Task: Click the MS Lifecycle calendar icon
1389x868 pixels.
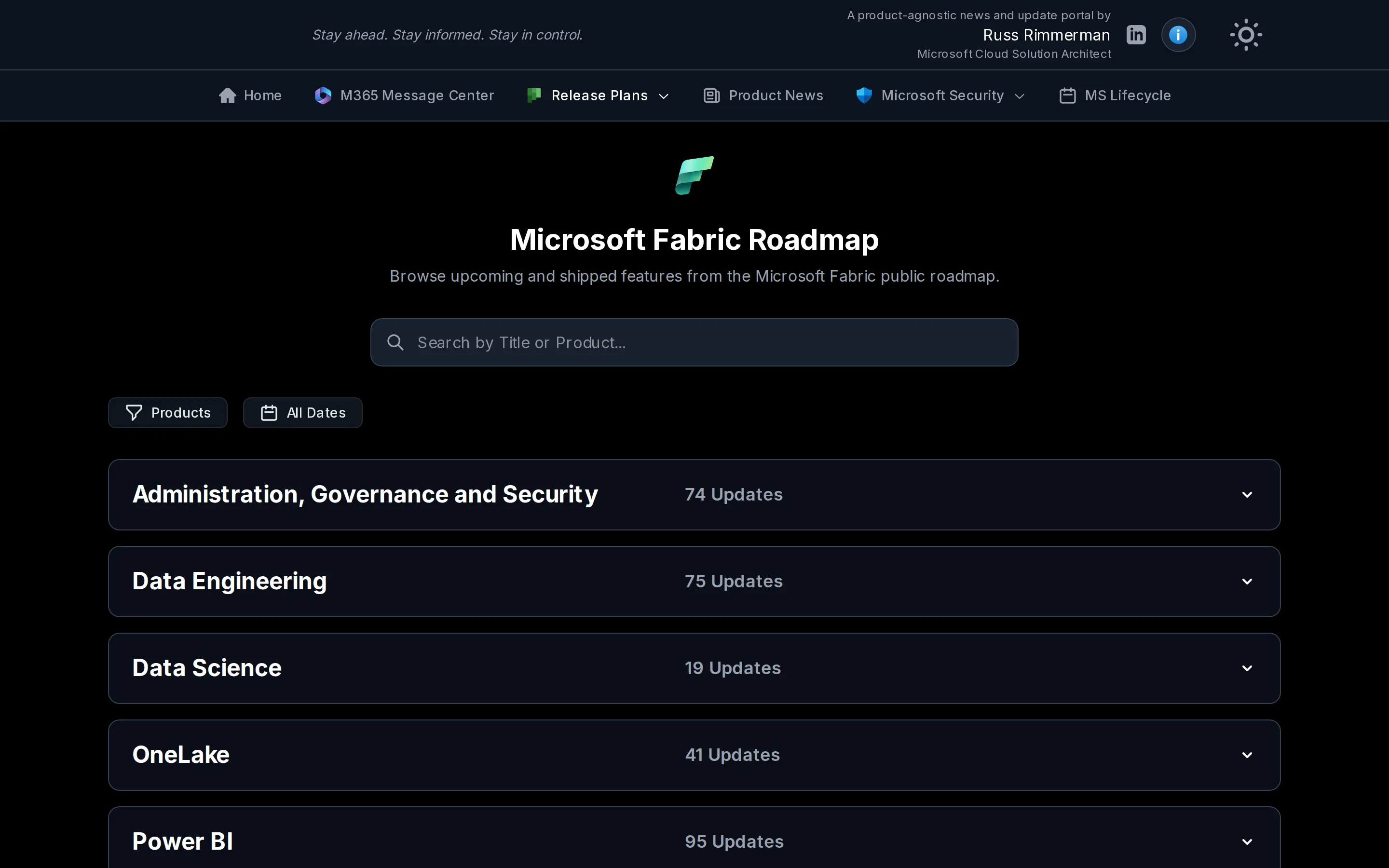Action: 1068,95
